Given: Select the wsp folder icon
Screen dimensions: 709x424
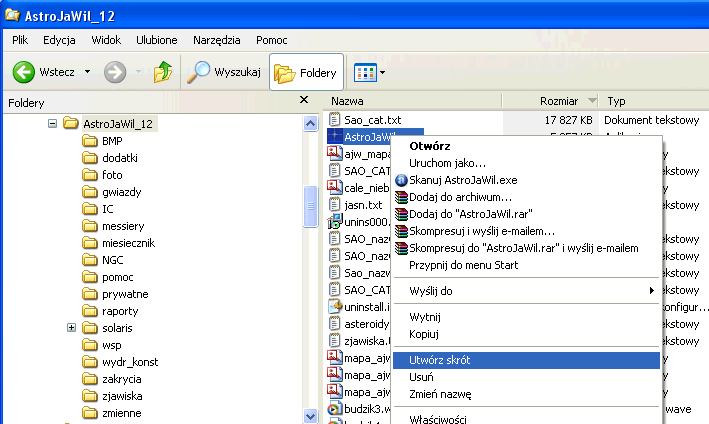Looking at the screenshot, I should (90, 345).
